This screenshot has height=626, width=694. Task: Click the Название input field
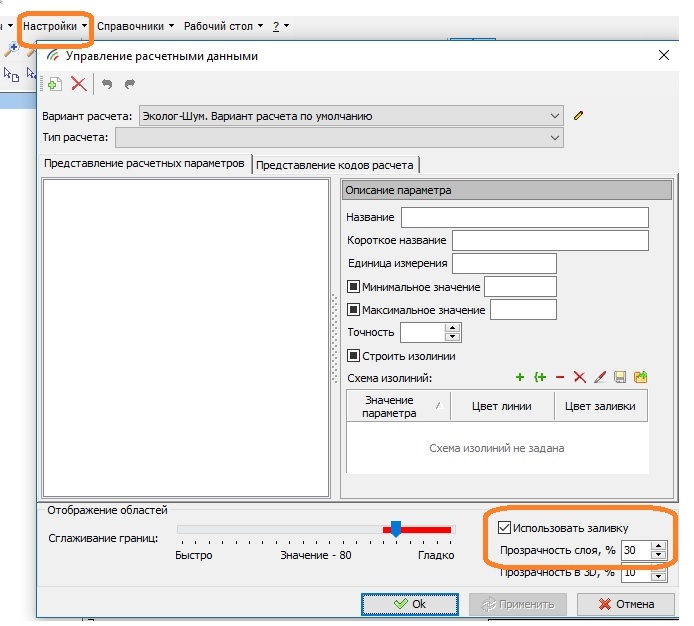(524, 217)
